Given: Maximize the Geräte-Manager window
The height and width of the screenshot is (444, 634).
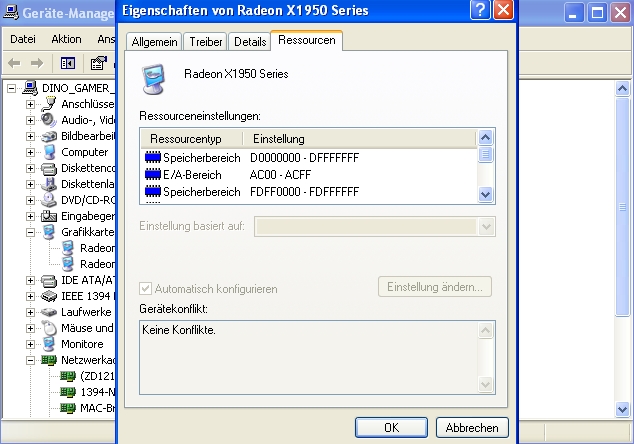Looking at the screenshot, I should click(x=597, y=13).
